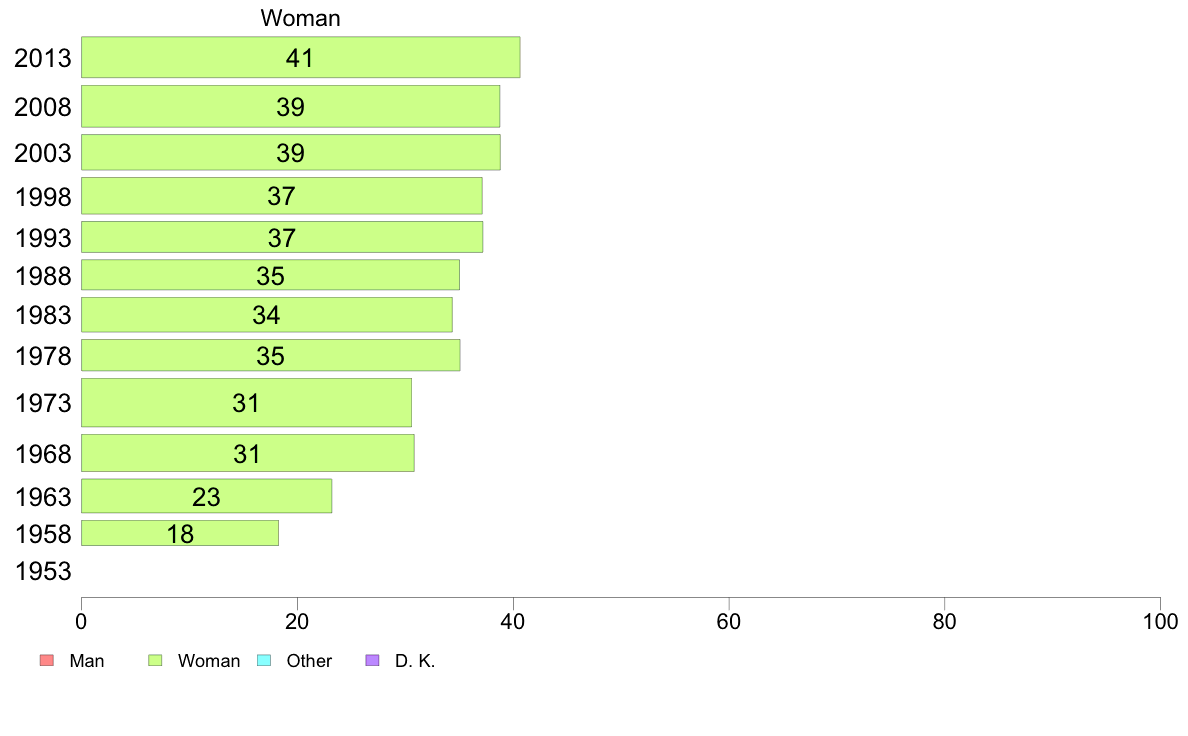Click the 1983 bar showing 34
1188x736 pixels.
point(267,315)
